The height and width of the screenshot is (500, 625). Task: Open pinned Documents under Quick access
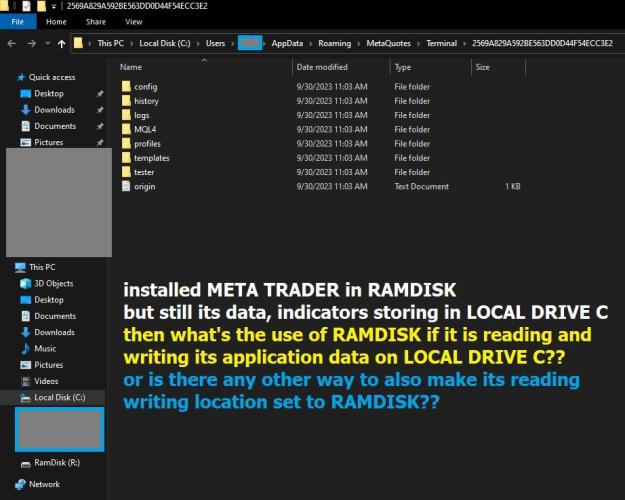click(x=55, y=126)
